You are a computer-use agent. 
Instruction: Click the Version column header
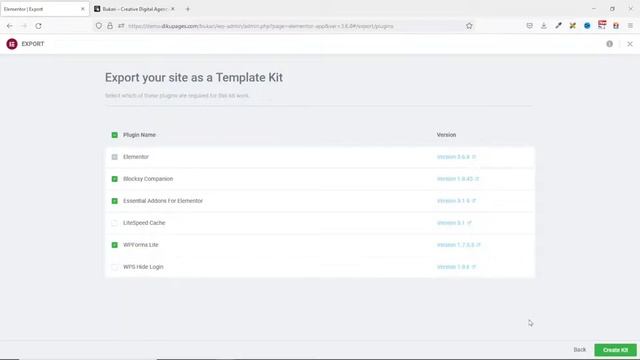[x=446, y=135]
